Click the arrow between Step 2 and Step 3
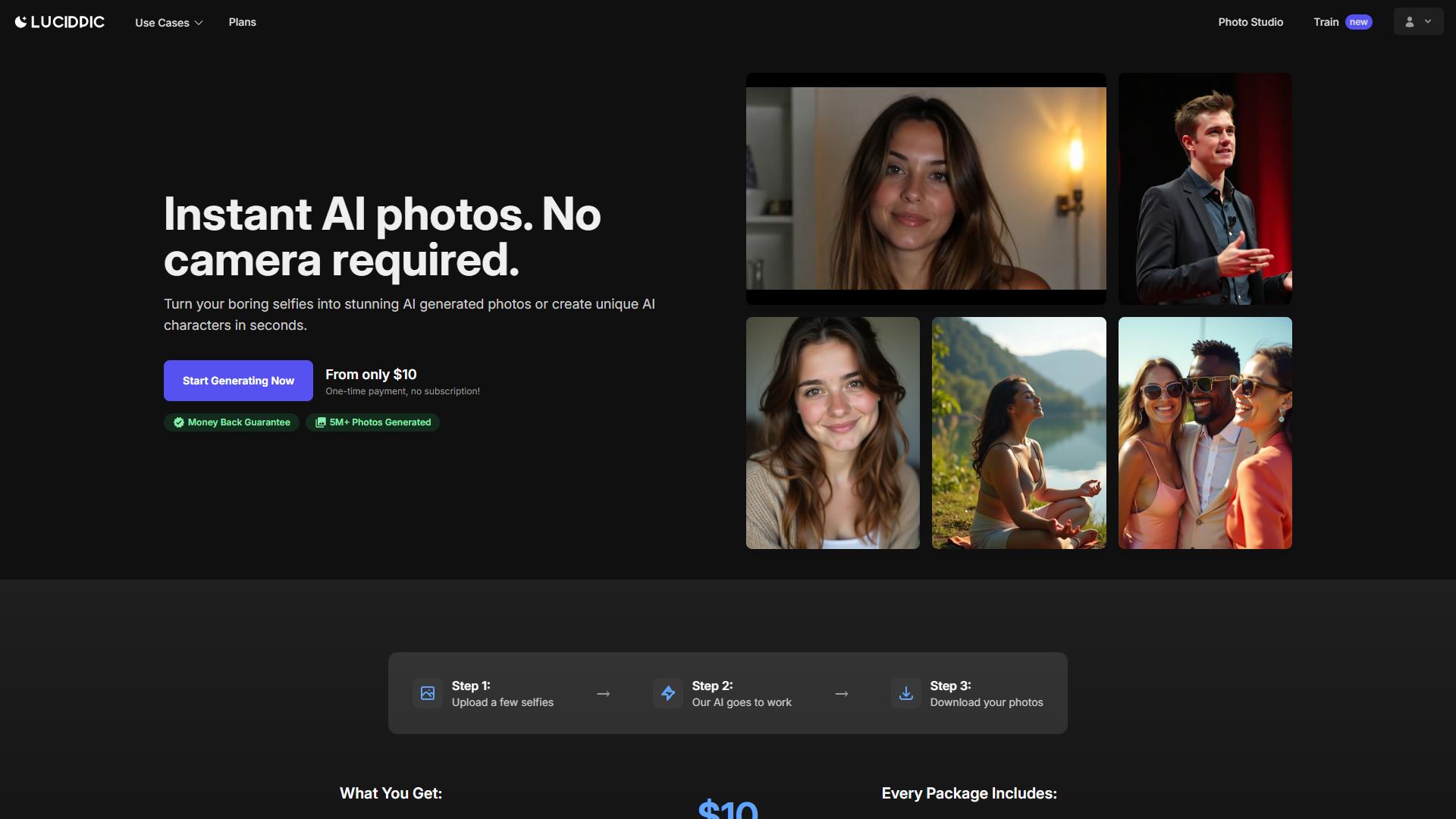This screenshot has height=819, width=1456. pos(842,694)
